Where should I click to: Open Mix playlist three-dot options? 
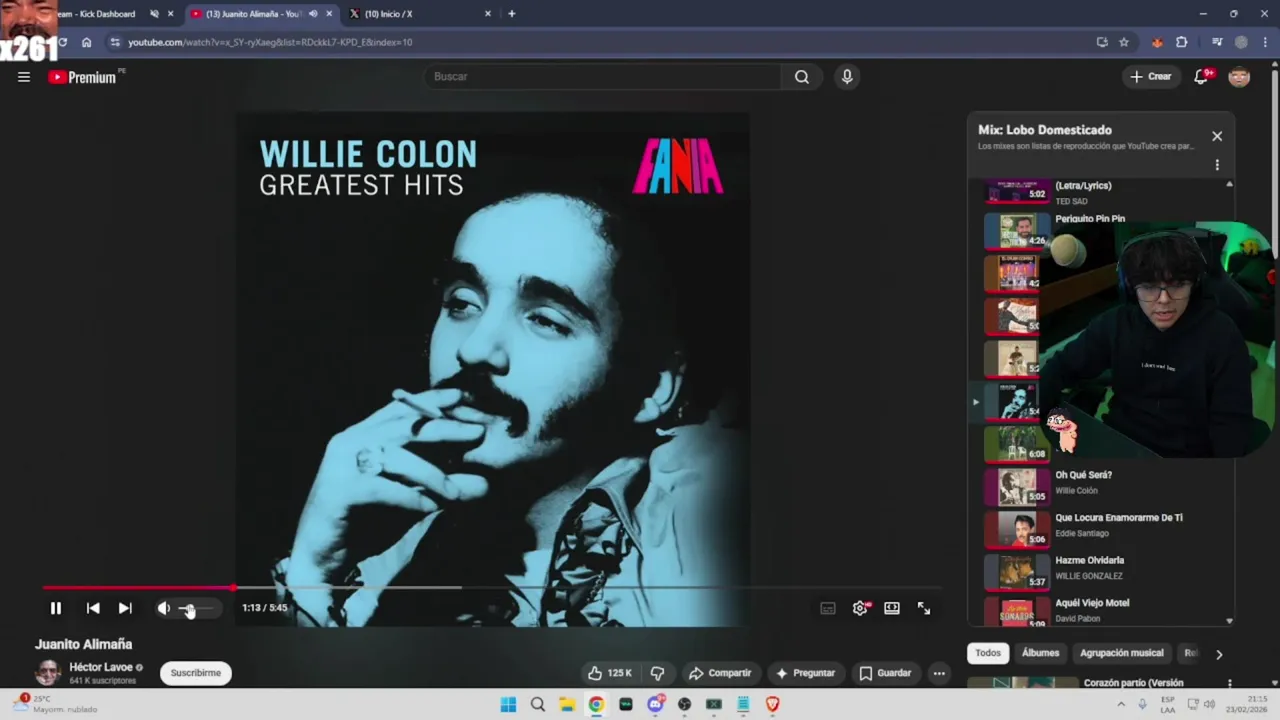[1217, 165]
